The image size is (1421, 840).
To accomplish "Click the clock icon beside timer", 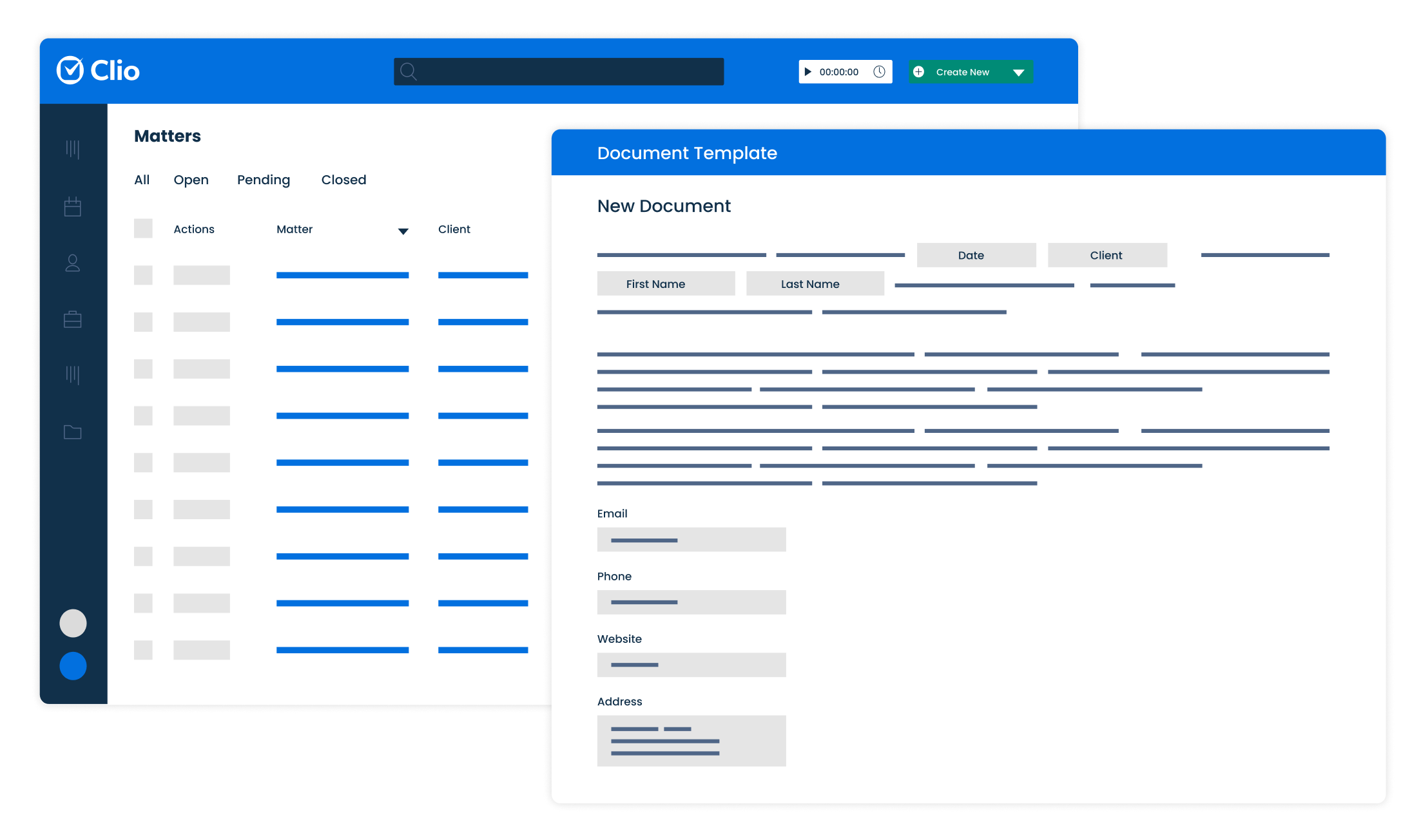I will [x=879, y=72].
